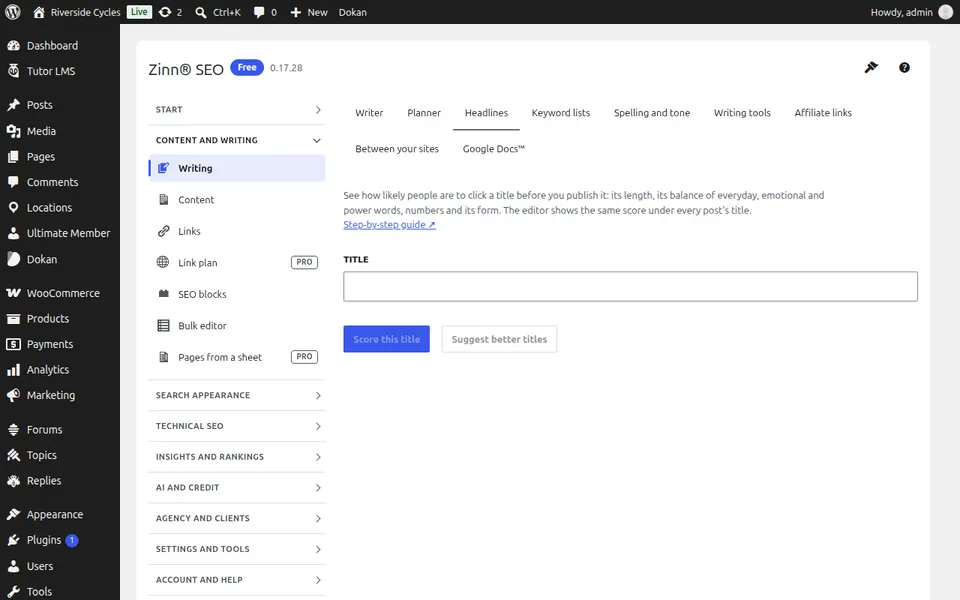
Task: Open the Step-by-step guide link
Action: 389,225
